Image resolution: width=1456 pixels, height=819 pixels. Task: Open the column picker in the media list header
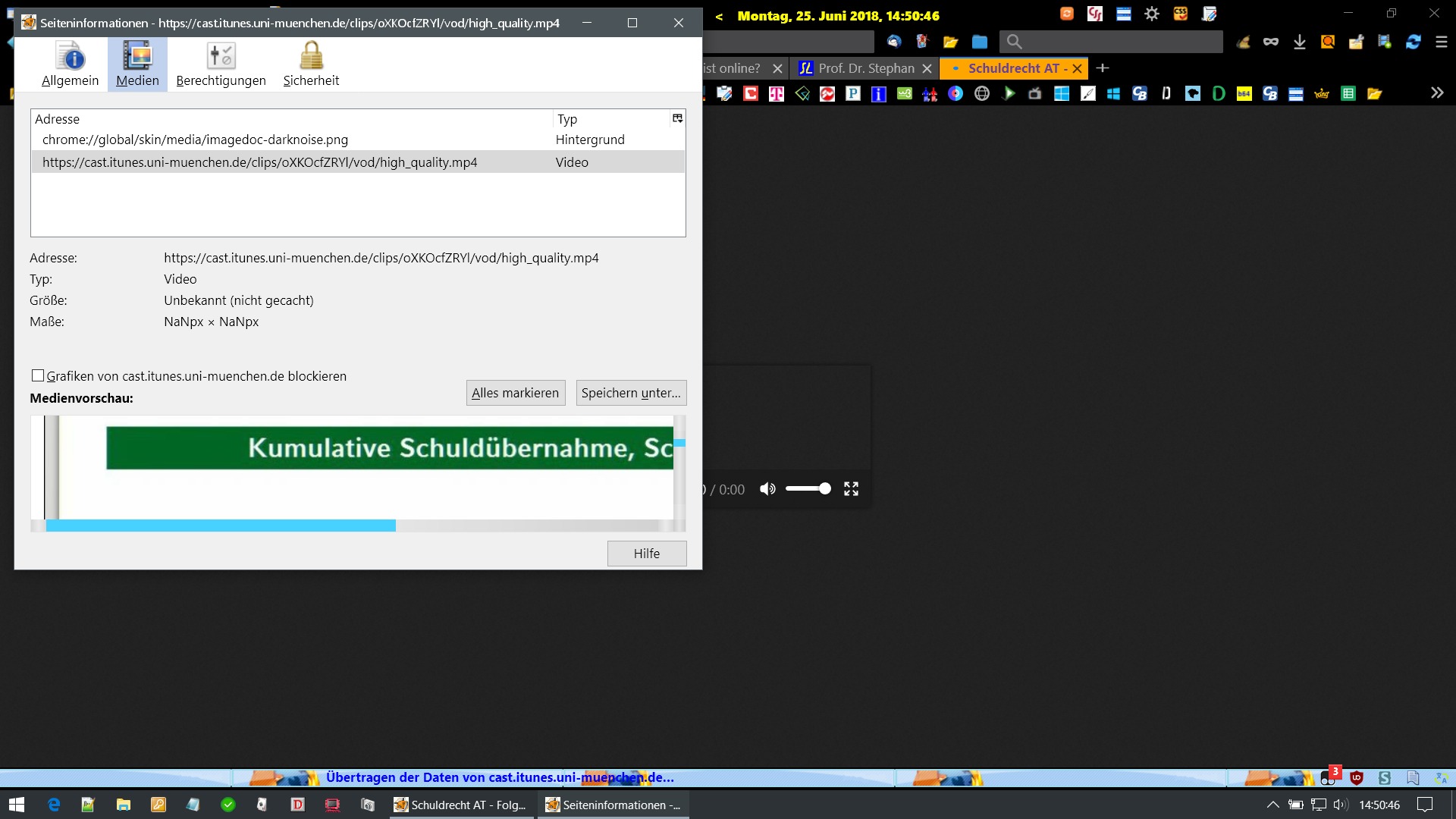(x=677, y=118)
